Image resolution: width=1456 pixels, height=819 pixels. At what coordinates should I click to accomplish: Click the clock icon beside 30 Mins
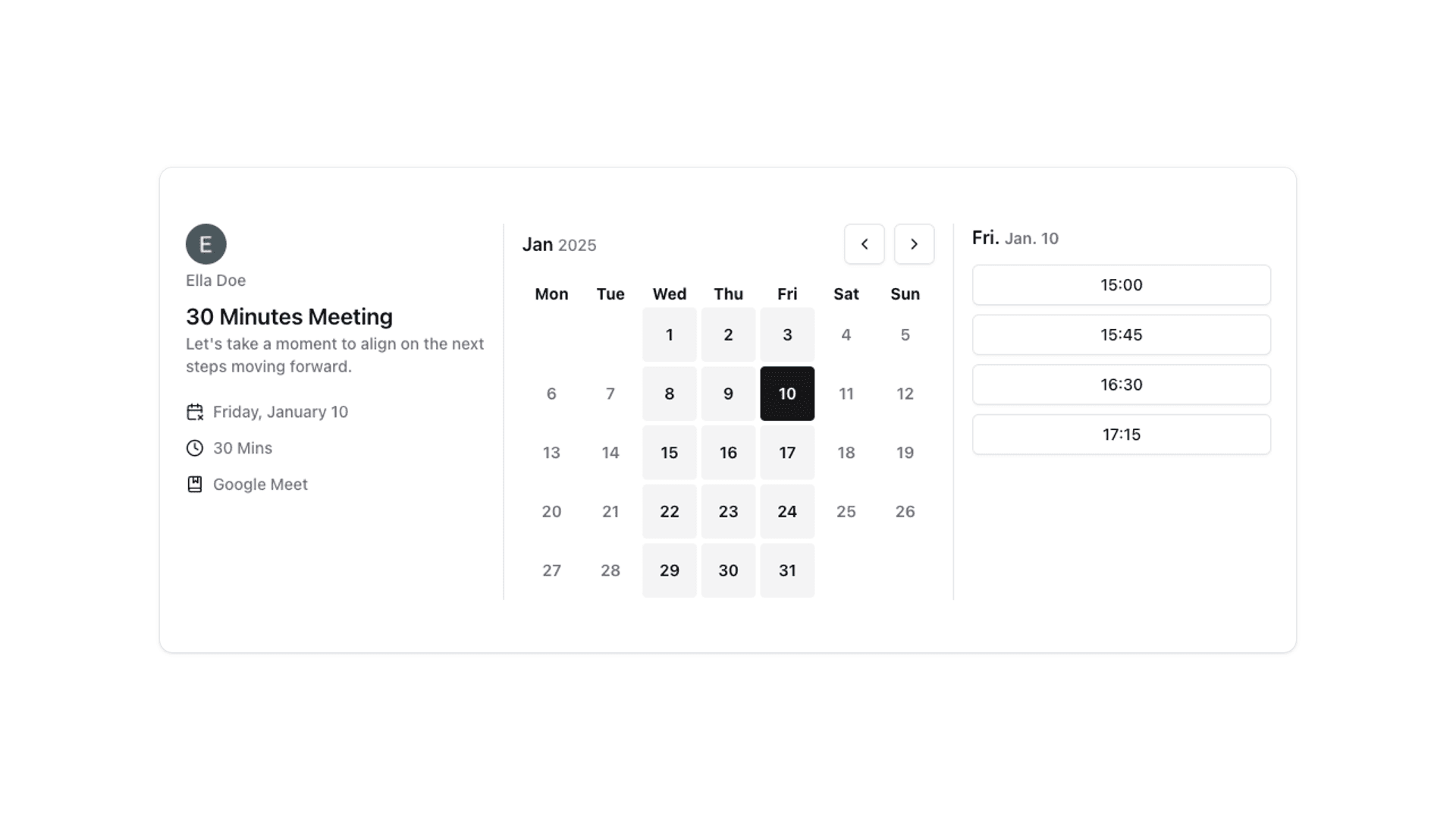[x=195, y=448]
